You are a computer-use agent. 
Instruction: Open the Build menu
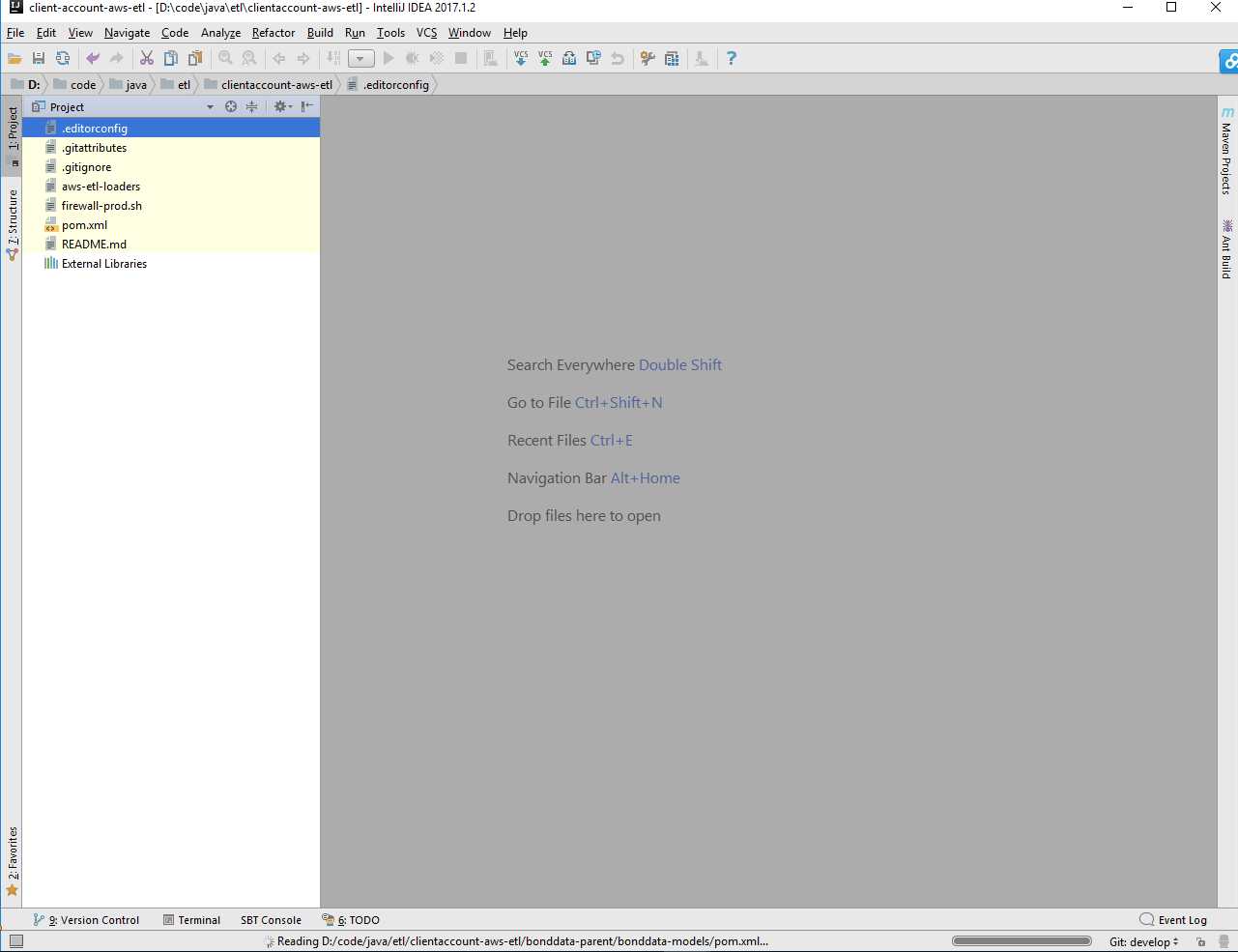point(320,33)
